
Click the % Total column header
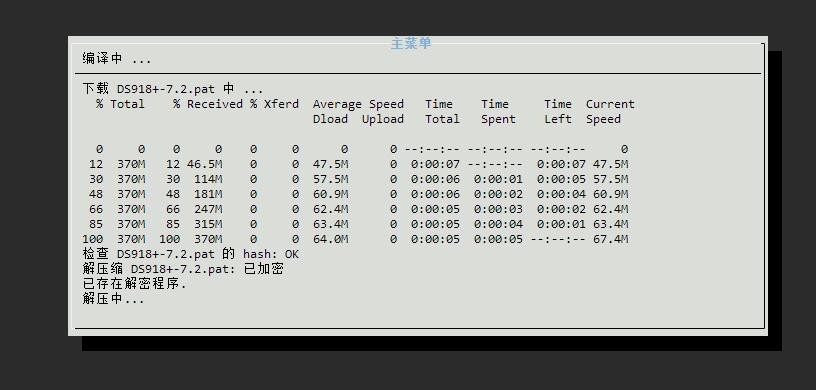point(120,104)
